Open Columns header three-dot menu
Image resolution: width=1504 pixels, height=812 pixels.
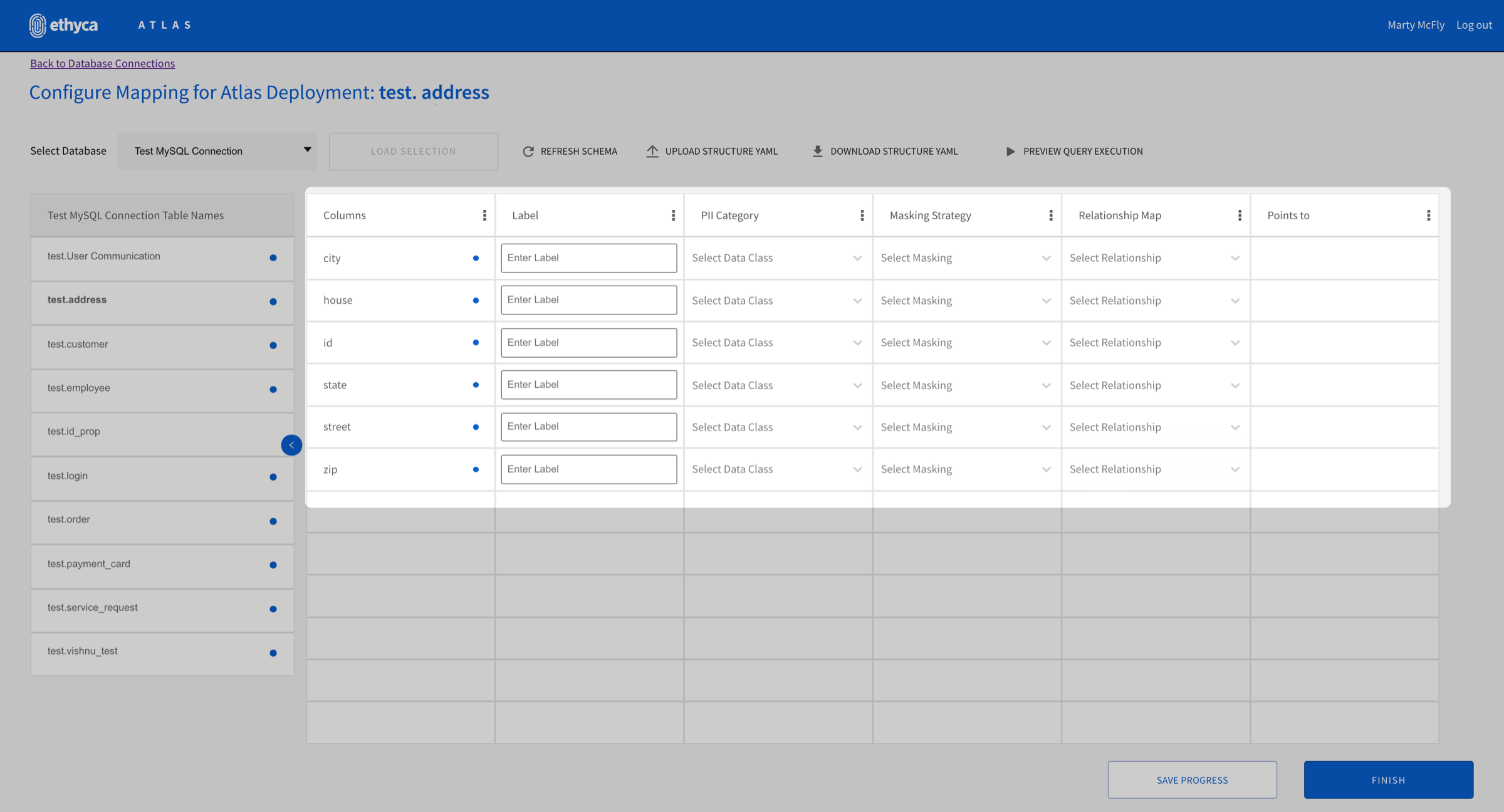[x=484, y=216]
